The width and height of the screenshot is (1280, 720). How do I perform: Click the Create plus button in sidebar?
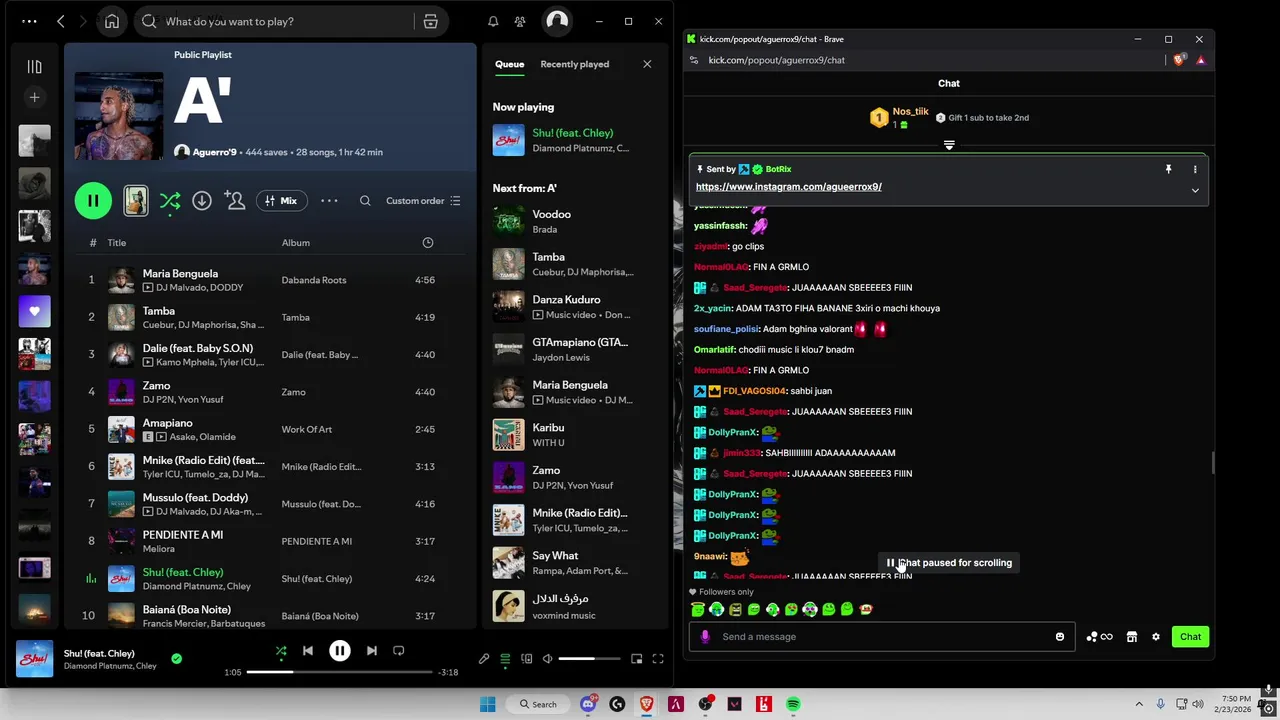pos(34,97)
